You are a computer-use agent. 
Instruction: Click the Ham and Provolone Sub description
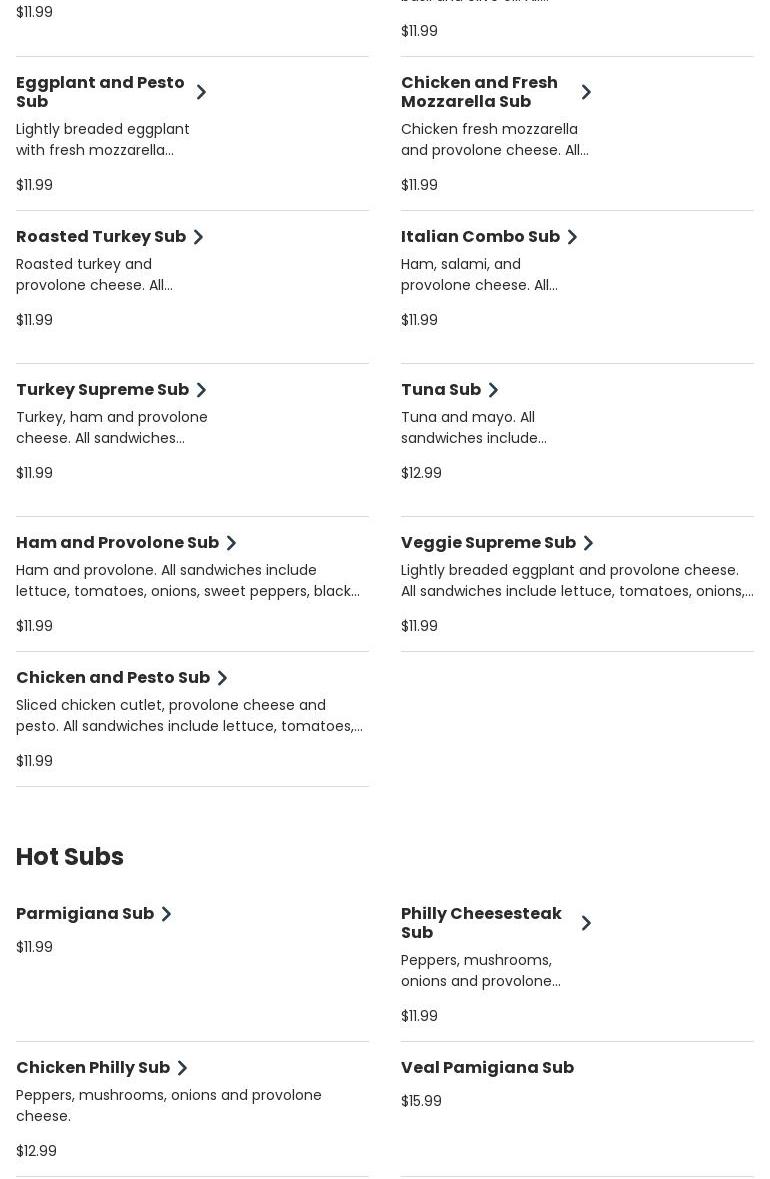(187, 581)
